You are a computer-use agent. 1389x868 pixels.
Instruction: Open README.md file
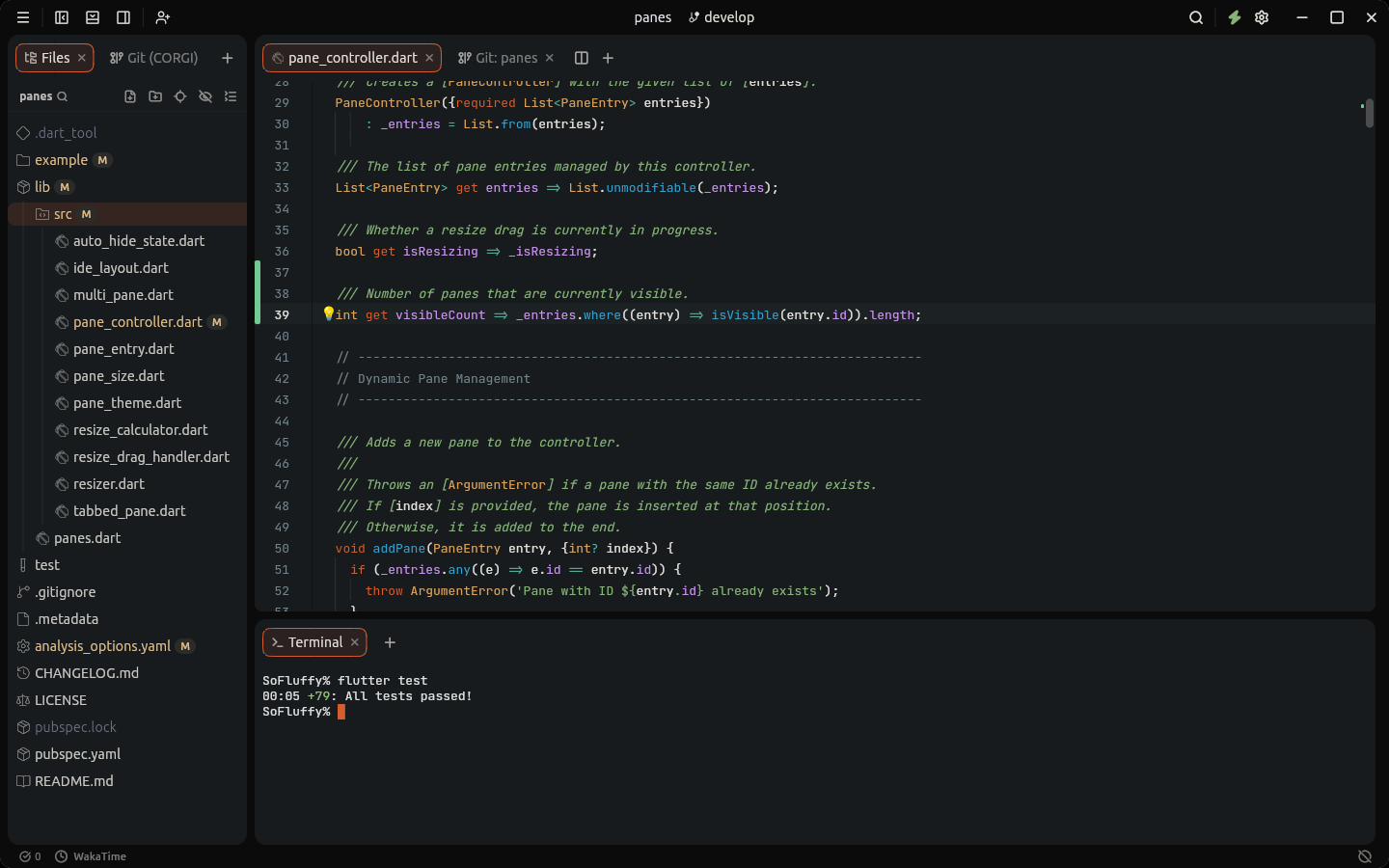(x=127, y=781)
